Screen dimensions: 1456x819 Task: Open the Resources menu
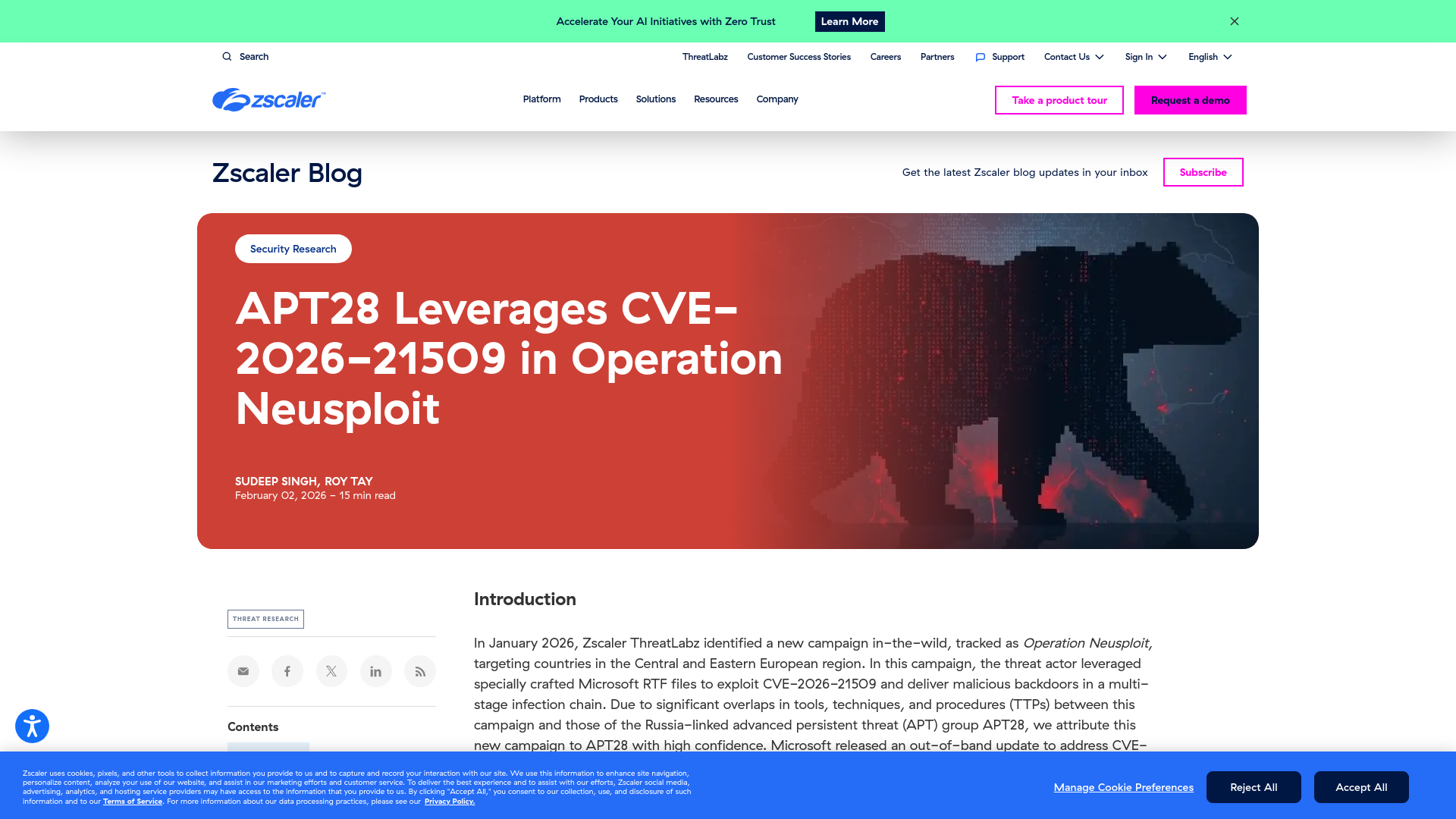coord(716,99)
